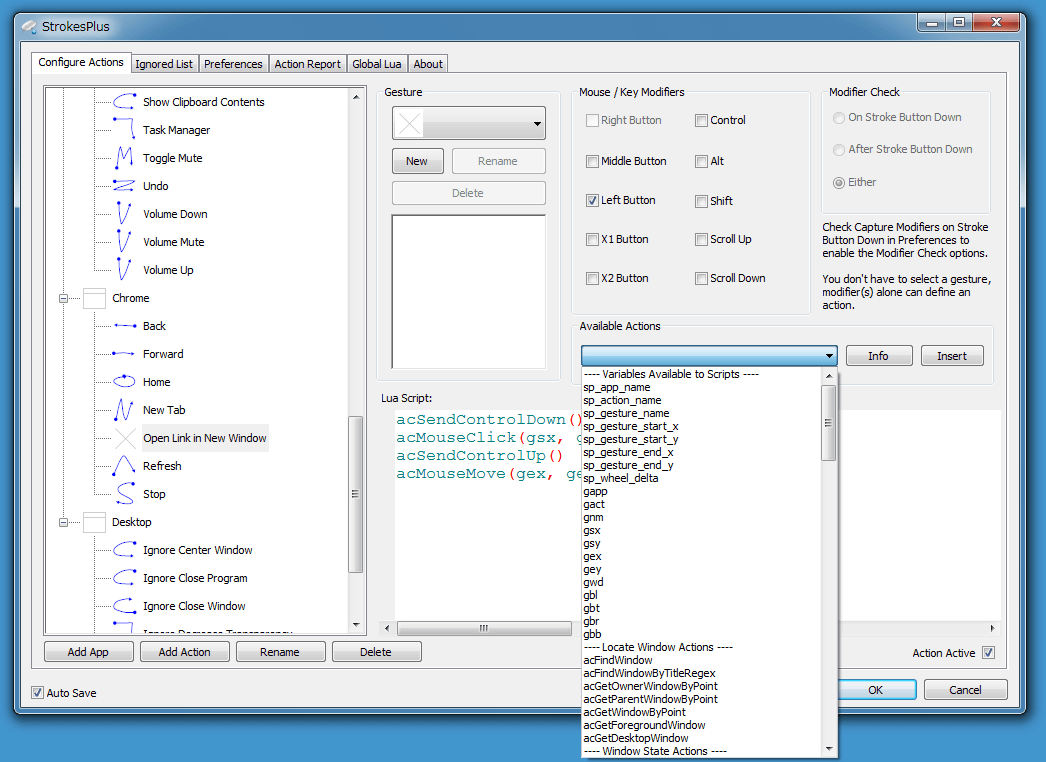The image size is (1046, 762).
Task: Open the Gesture selection dropdown
Action: 468,123
